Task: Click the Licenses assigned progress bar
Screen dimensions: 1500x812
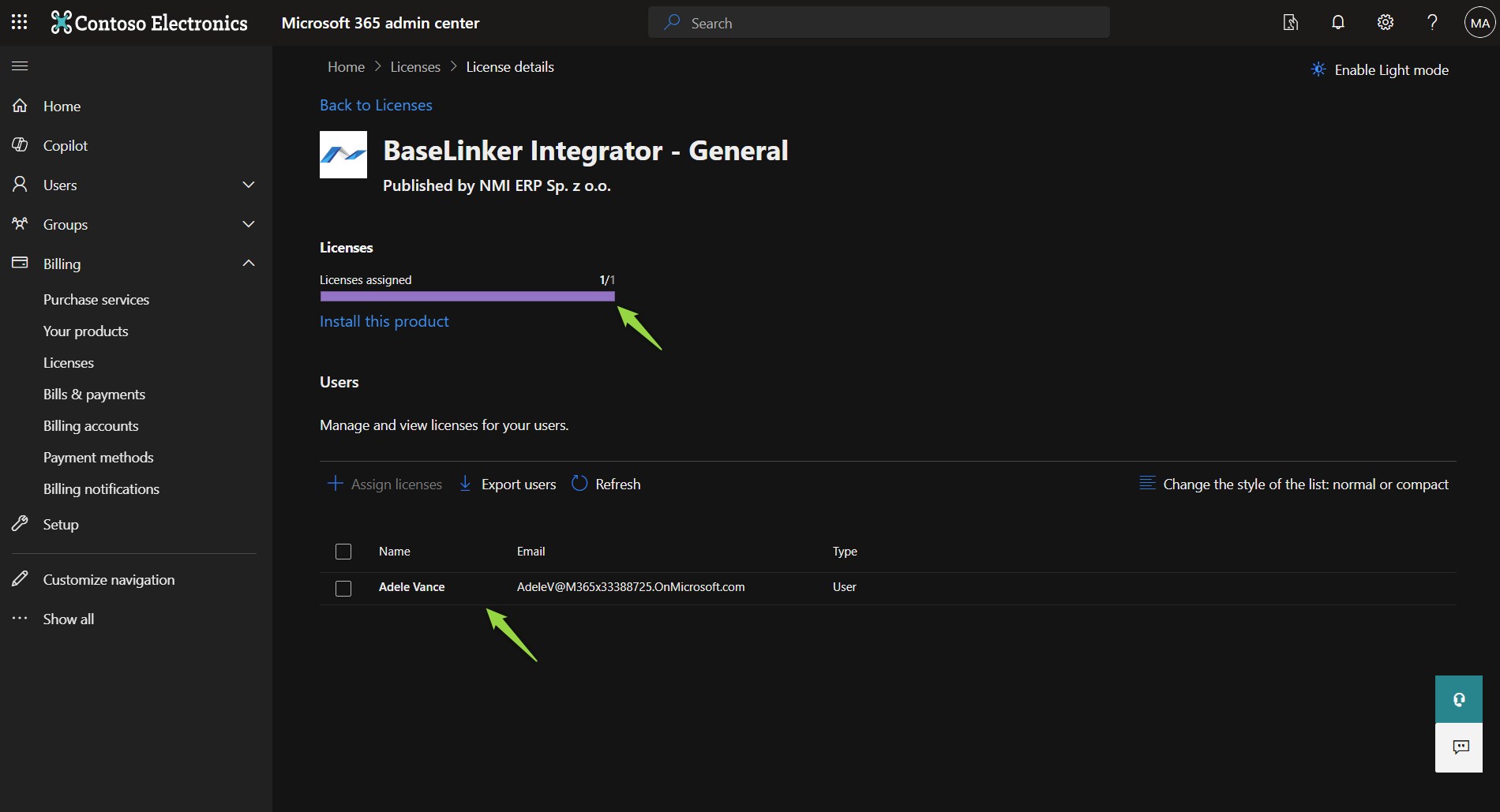Action: pyautogui.click(x=467, y=297)
